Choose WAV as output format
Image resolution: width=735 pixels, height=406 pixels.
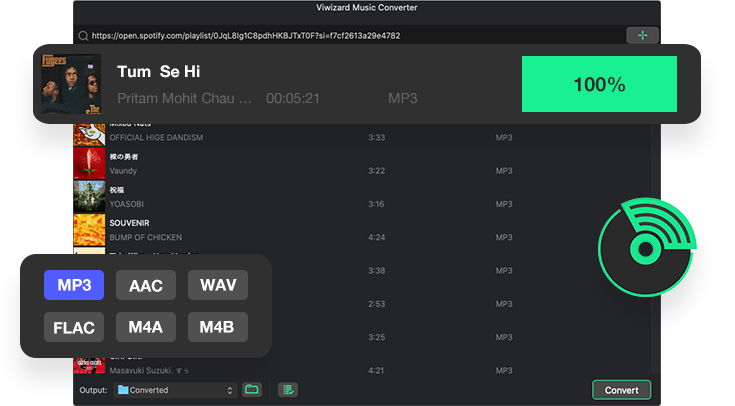coord(218,285)
